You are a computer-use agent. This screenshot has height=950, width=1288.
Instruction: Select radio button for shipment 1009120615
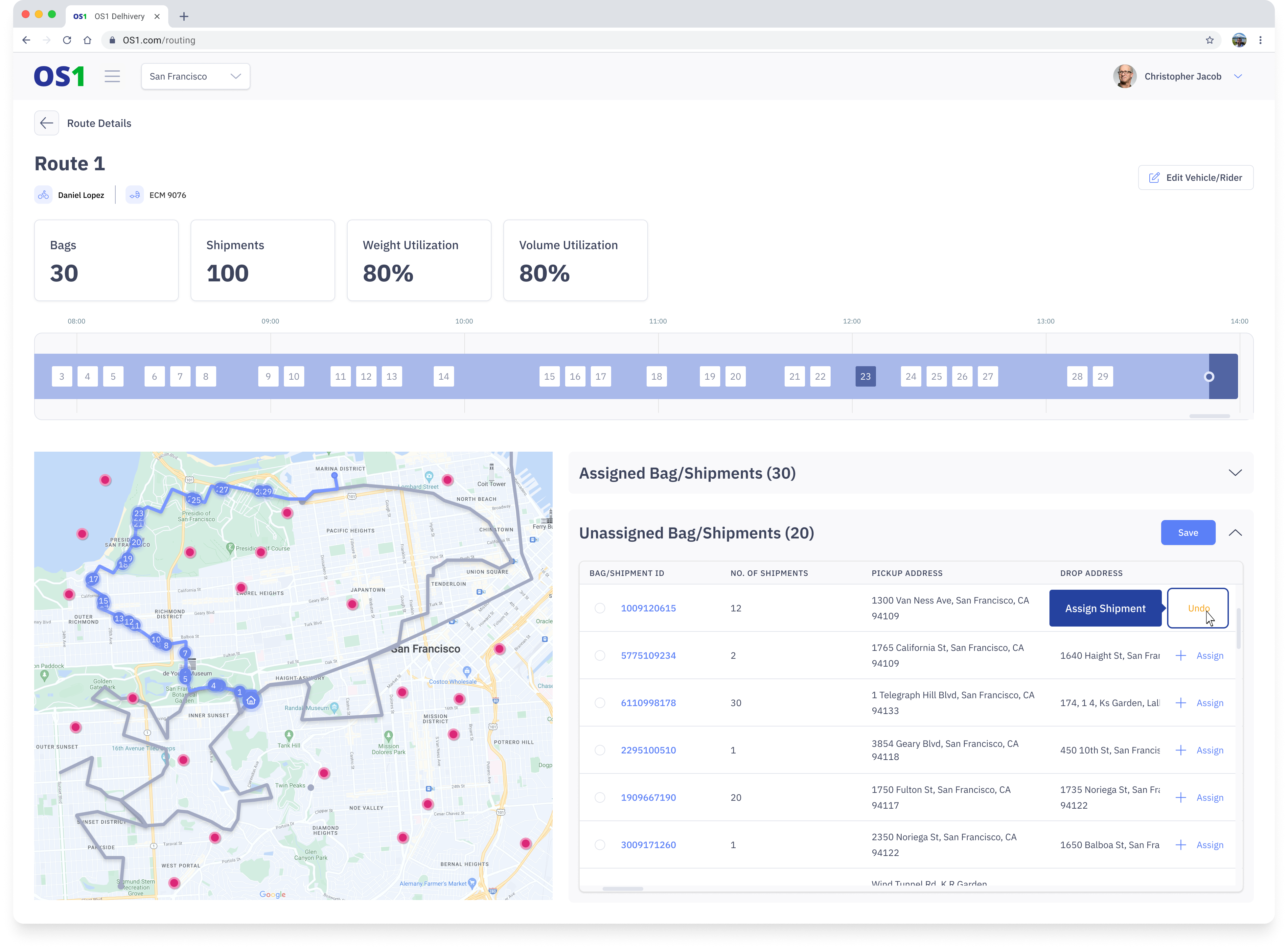click(599, 608)
